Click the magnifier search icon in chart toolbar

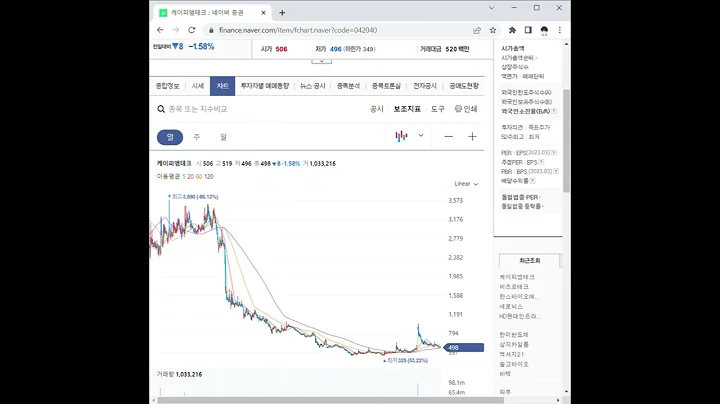(x=161, y=109)
